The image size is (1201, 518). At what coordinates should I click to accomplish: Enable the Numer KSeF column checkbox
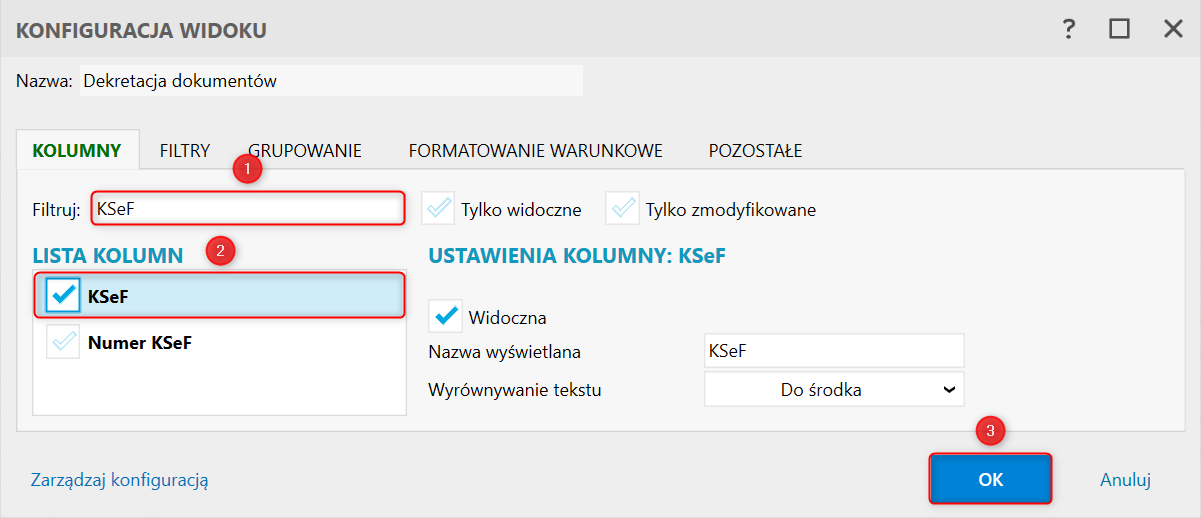63,343
